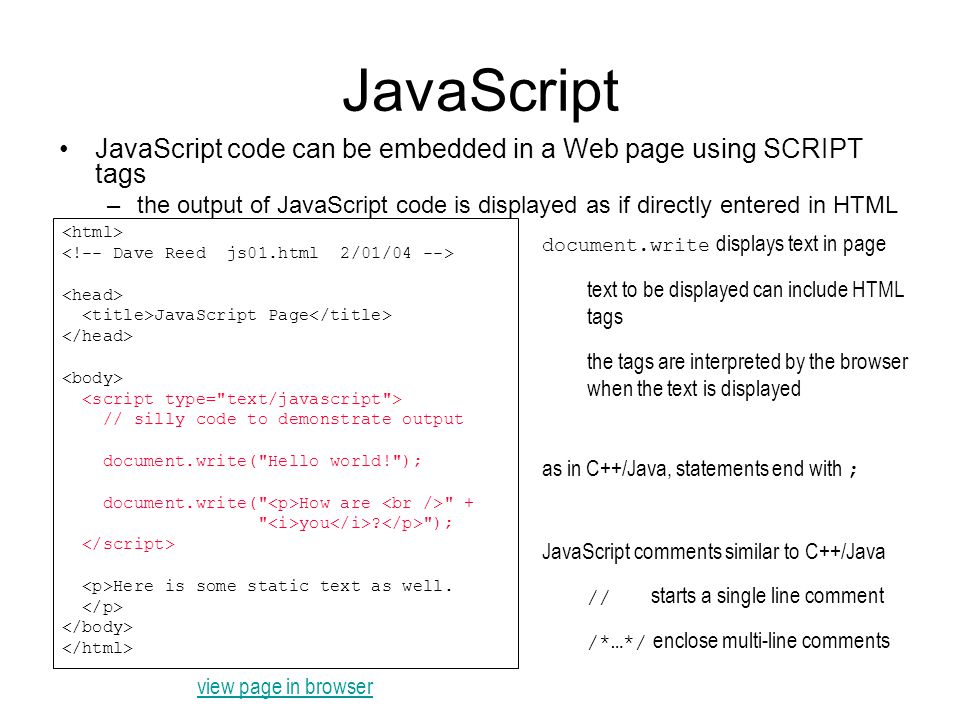Viewport: 960px width, 720px height.
Task: Click the '<body>' opening tag line
Action: pos(92,378)
